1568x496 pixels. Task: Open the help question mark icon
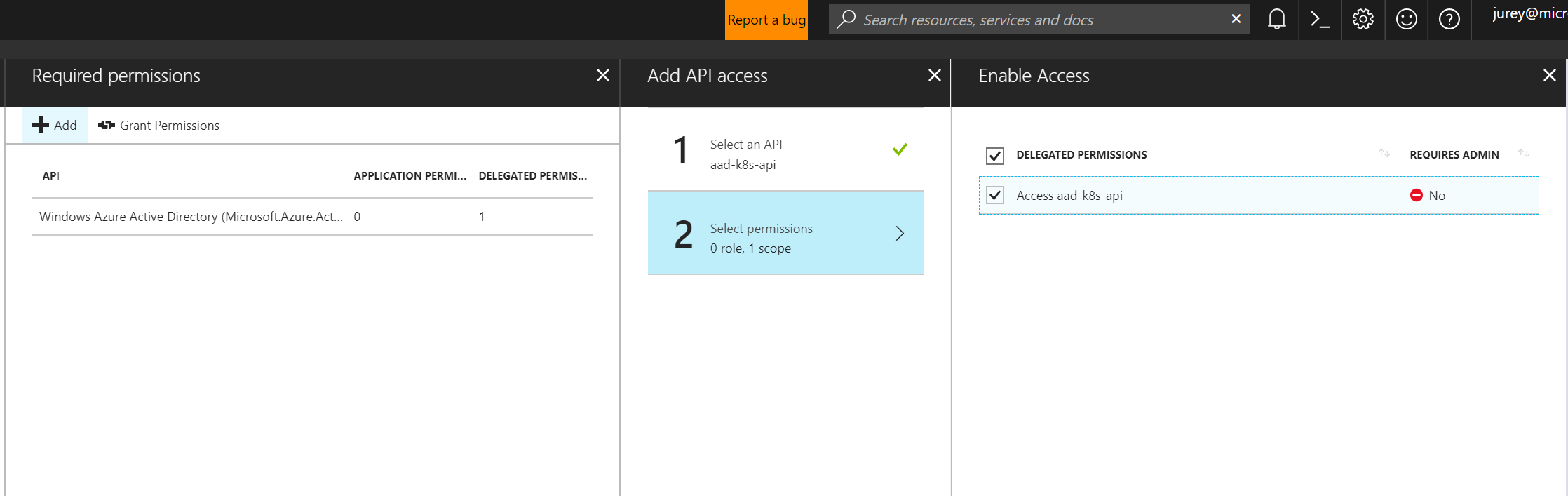[1449, 20]
